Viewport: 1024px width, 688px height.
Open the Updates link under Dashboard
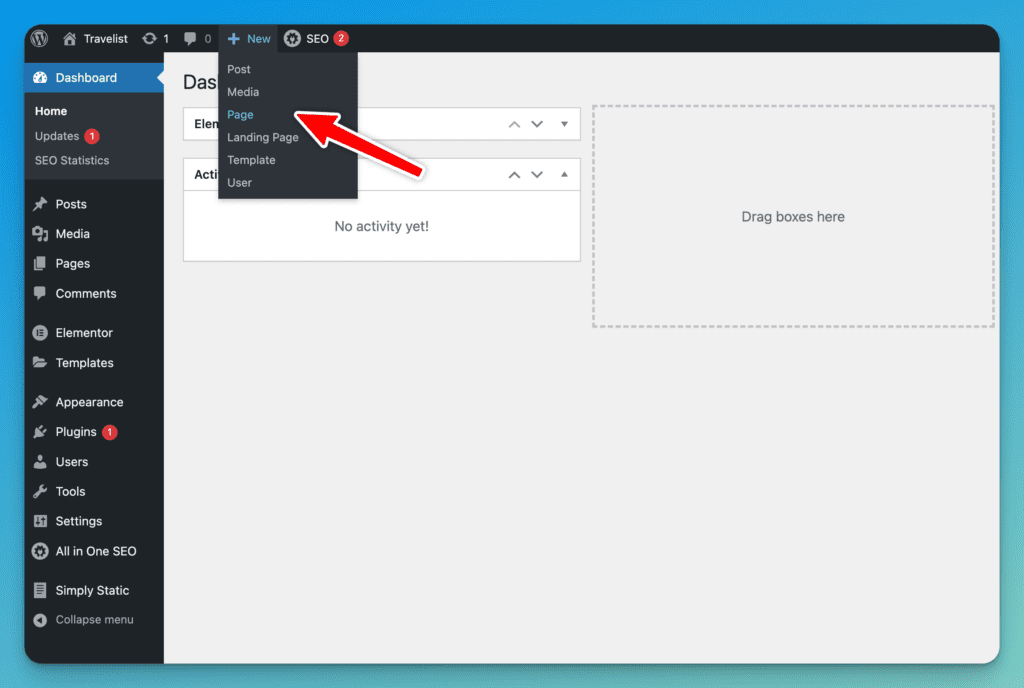pos(57,136)
